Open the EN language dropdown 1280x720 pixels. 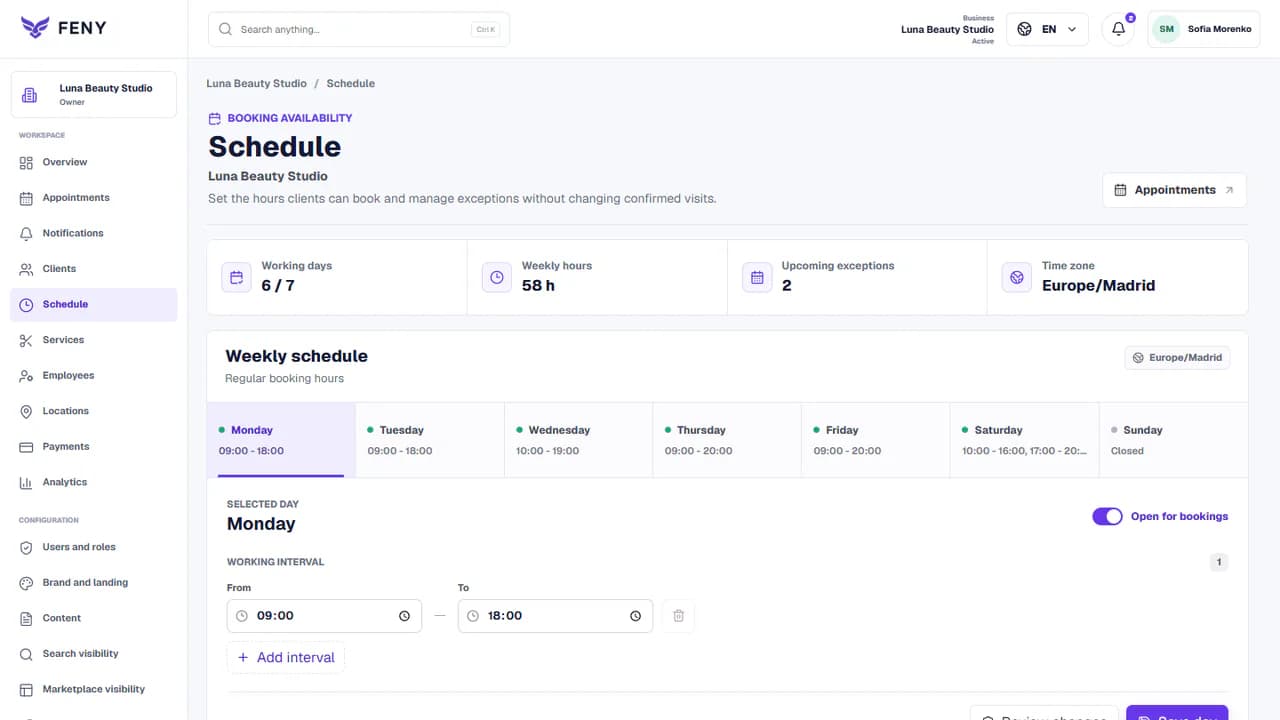click(1047, 29)
